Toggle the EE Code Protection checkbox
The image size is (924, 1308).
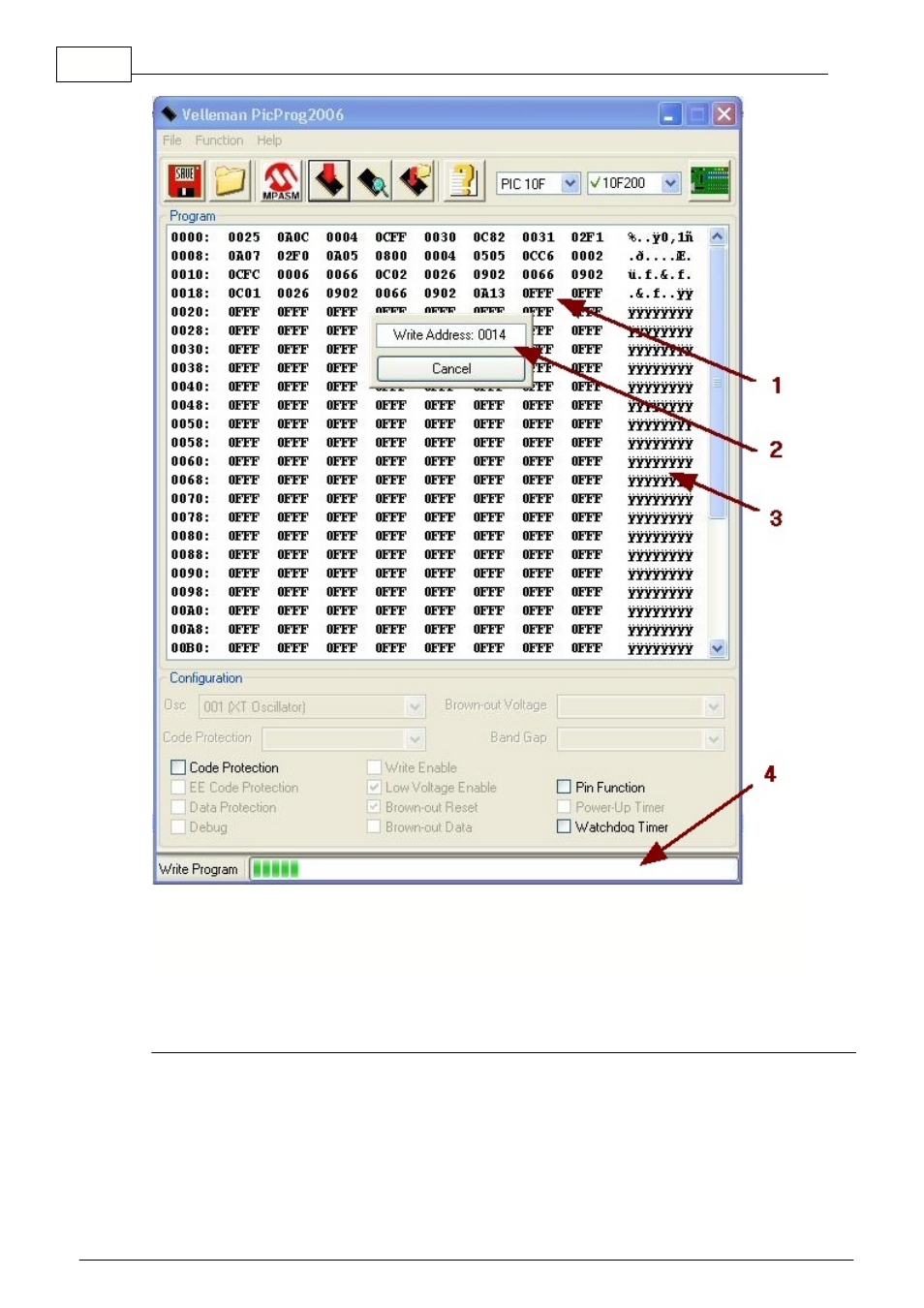click(x=178, y=788)
